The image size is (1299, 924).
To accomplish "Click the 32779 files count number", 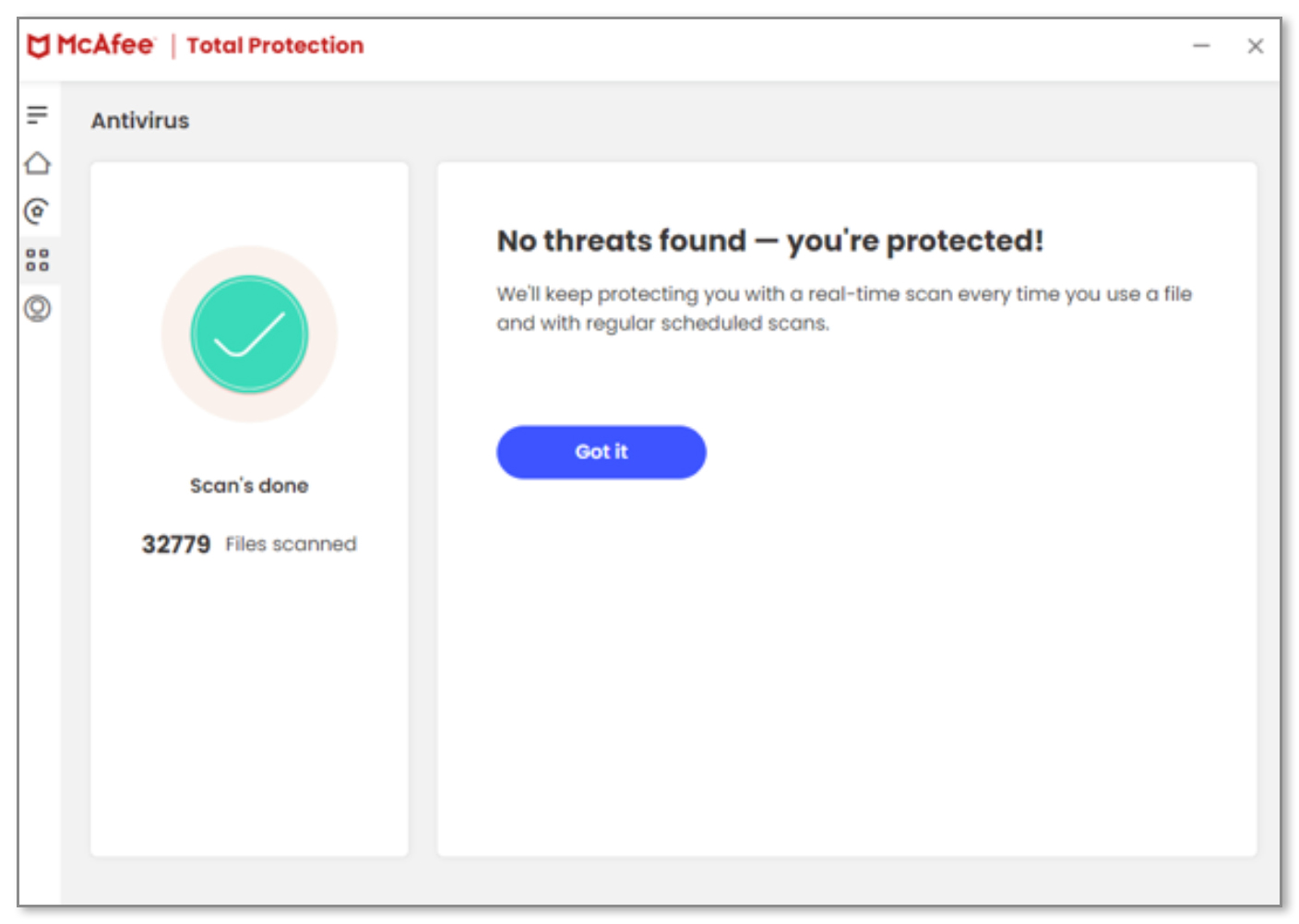I will click(176, 544).
